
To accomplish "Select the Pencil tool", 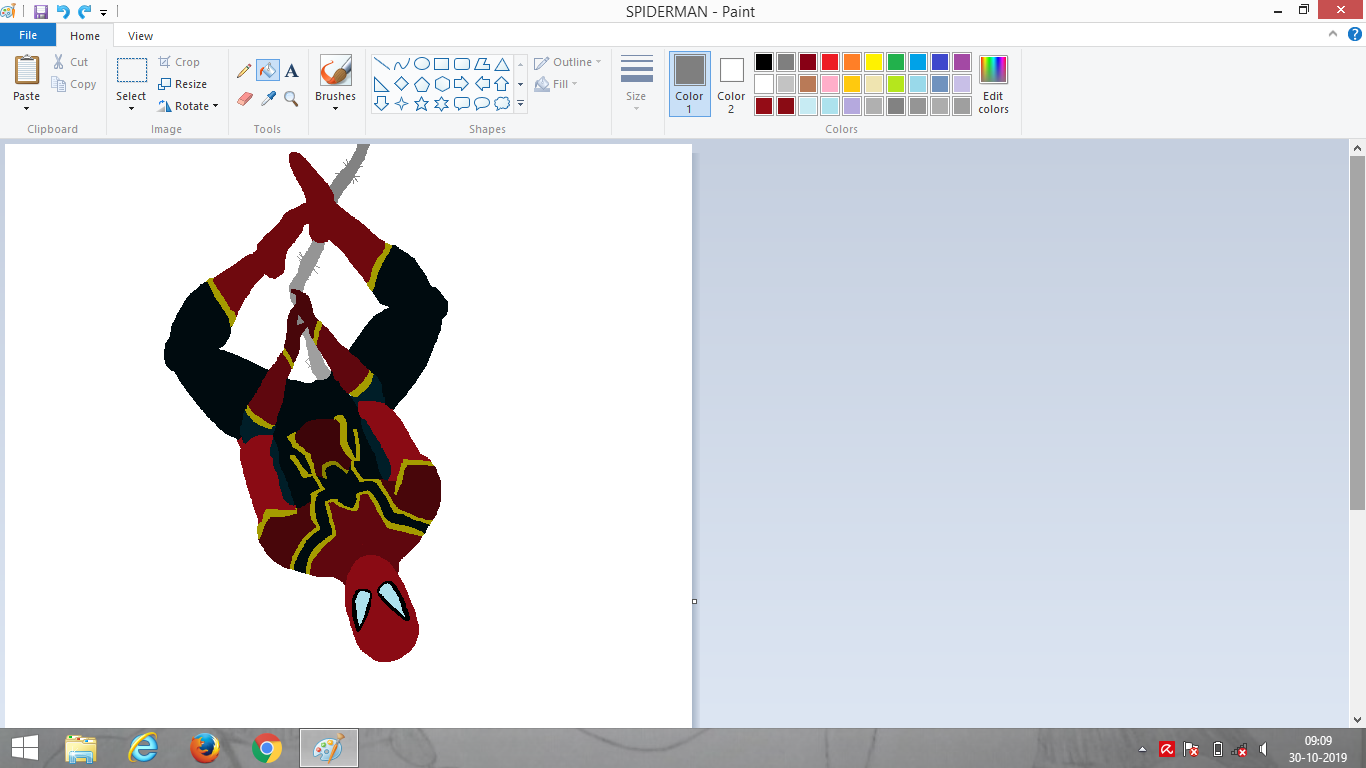I will coord(244,71).
